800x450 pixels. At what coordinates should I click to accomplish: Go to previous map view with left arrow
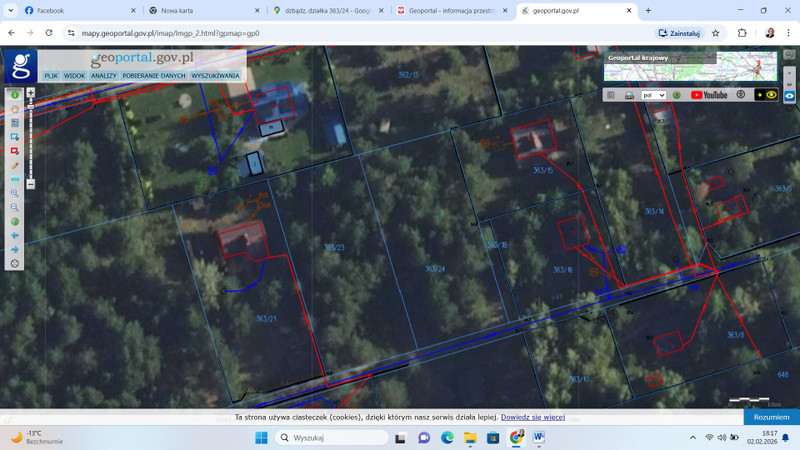(x=14, y=235)
